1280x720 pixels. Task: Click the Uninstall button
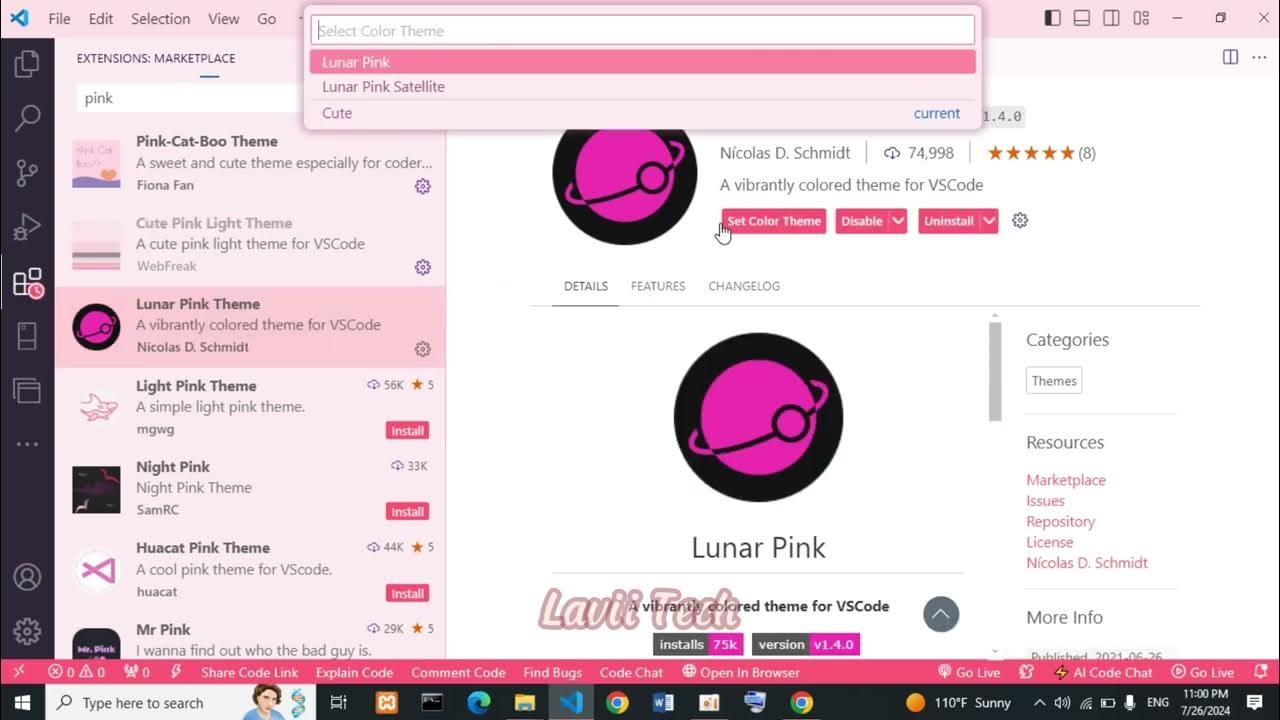click(948, 221)
